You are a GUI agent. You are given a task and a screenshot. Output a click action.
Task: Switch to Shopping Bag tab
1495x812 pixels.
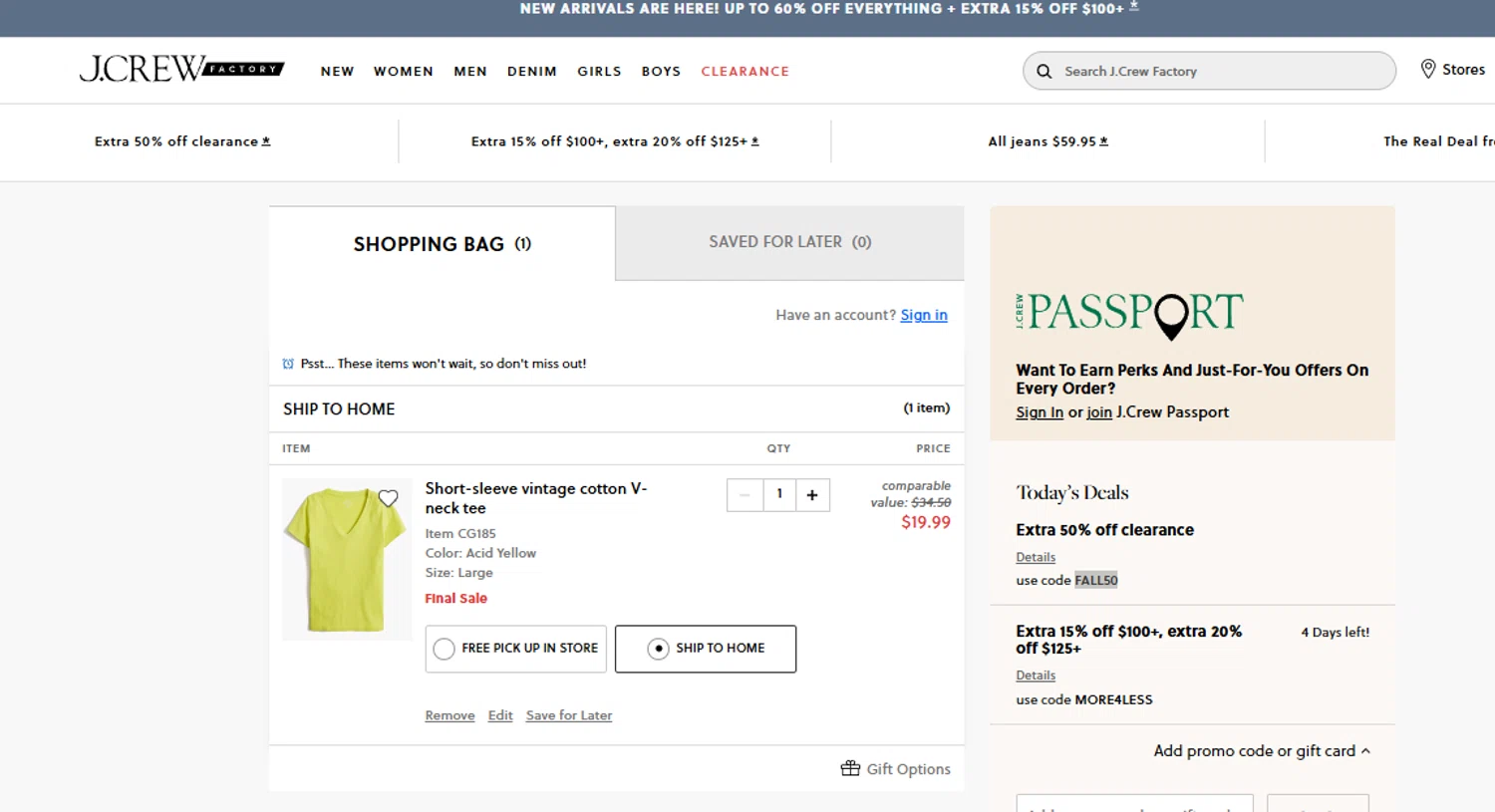[x=443, y=244]
